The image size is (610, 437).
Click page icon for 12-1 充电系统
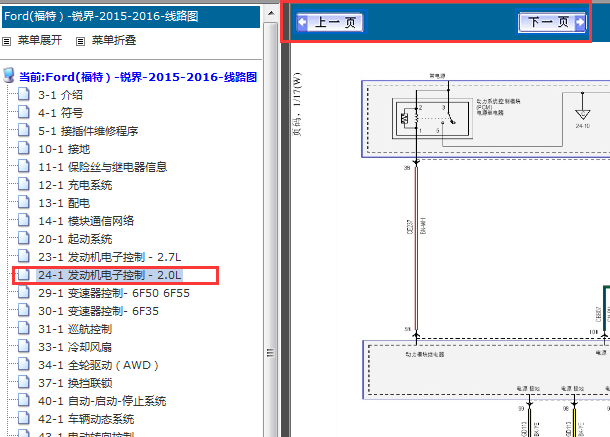coord(24,184)
